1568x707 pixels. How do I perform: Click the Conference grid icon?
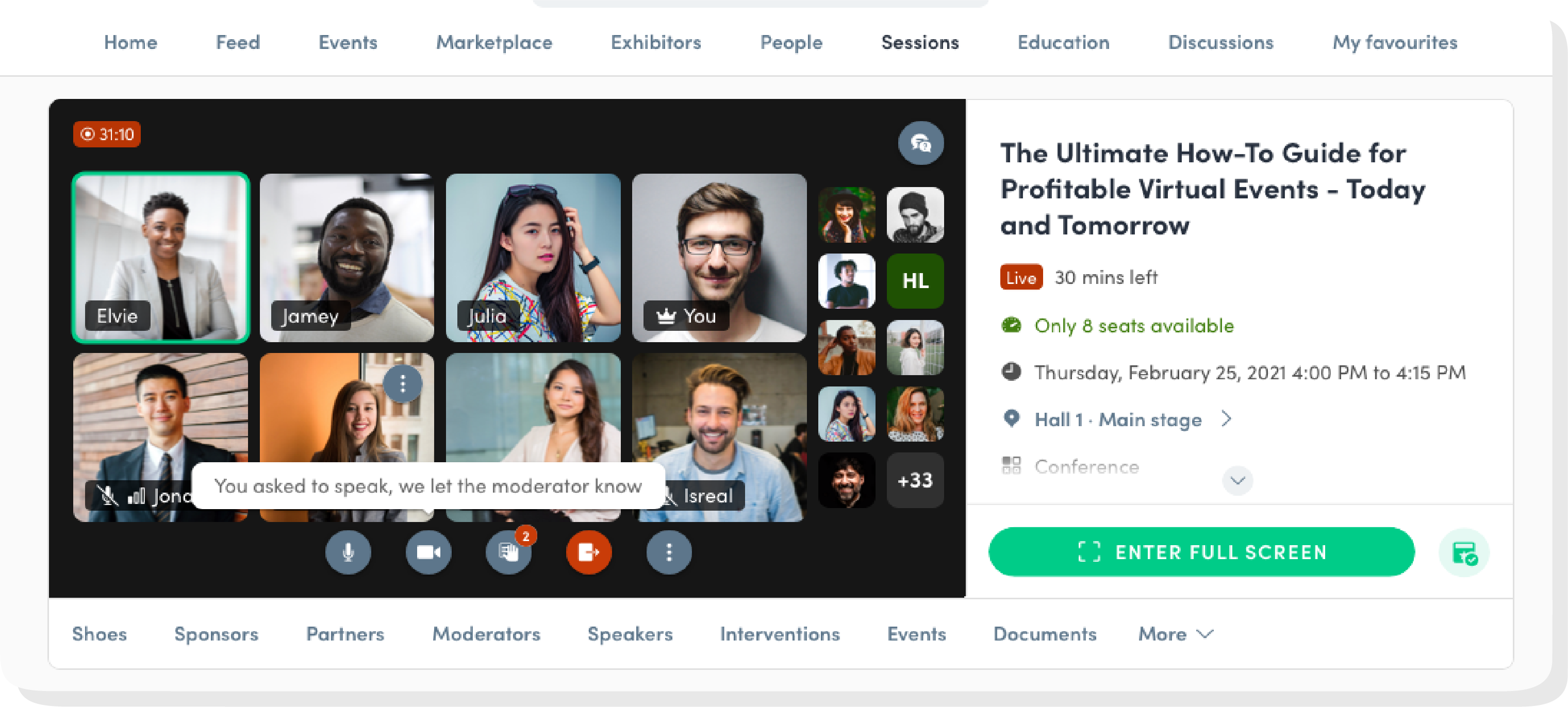[1011, 465]
